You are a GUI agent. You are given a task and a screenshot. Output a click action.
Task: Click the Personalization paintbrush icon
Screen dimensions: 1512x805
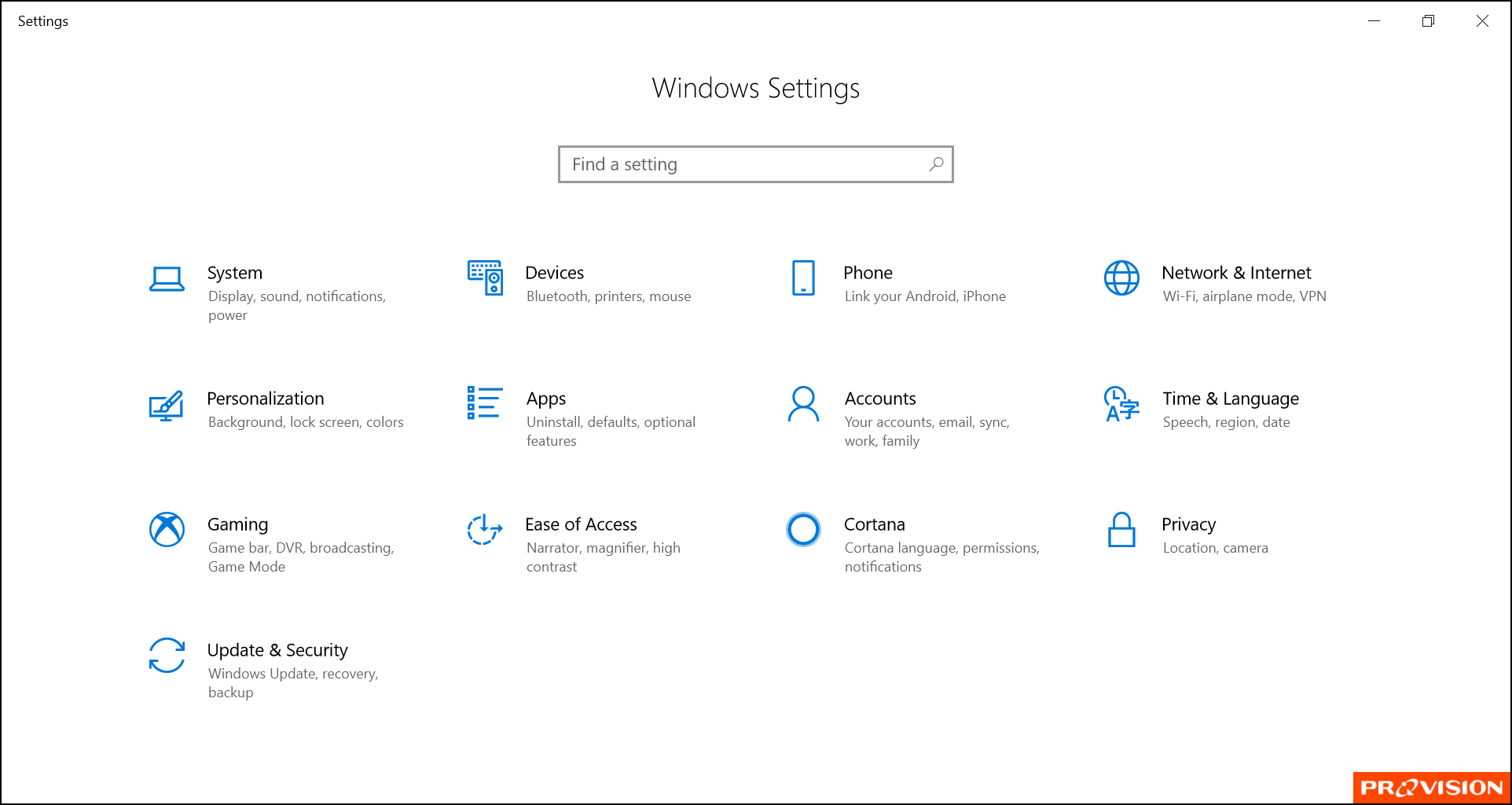166,405
